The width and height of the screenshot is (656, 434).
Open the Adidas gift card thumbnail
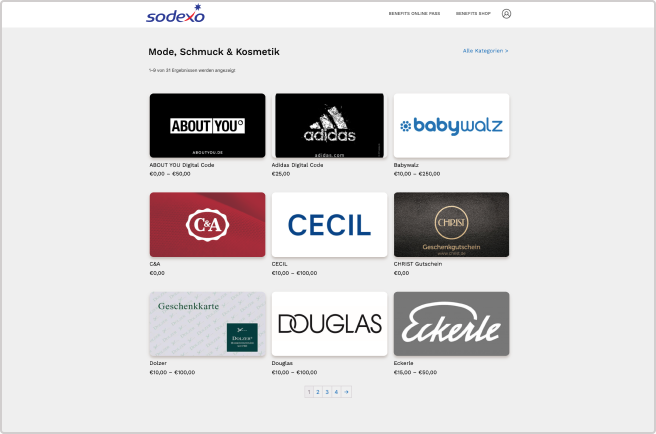330,126
